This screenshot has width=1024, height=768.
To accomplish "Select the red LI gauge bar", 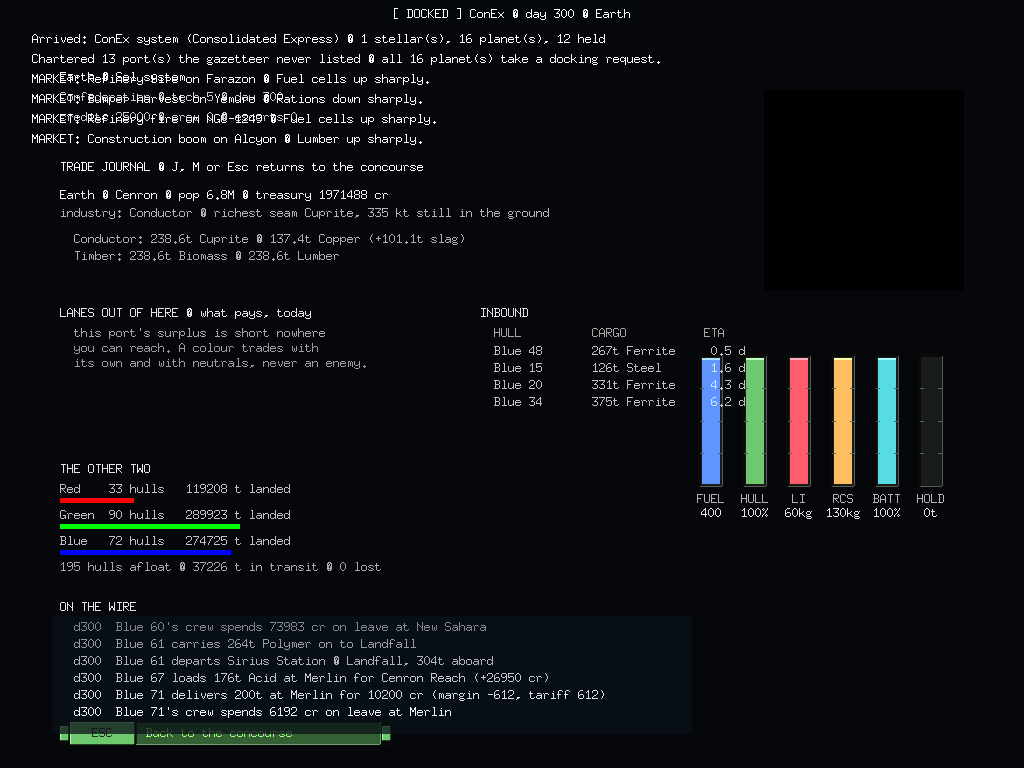I will [799, 421].
